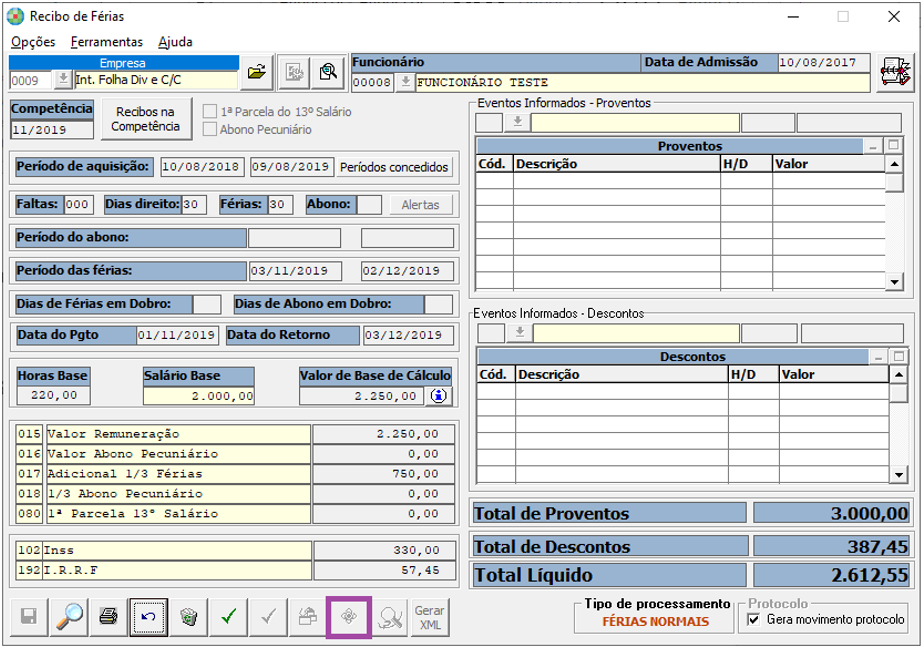Image resolution: width=921 pixels, height=648 pixels.
Task: Click the Recibo de Férias title bar app icon
Action: (x=15, y=16)
